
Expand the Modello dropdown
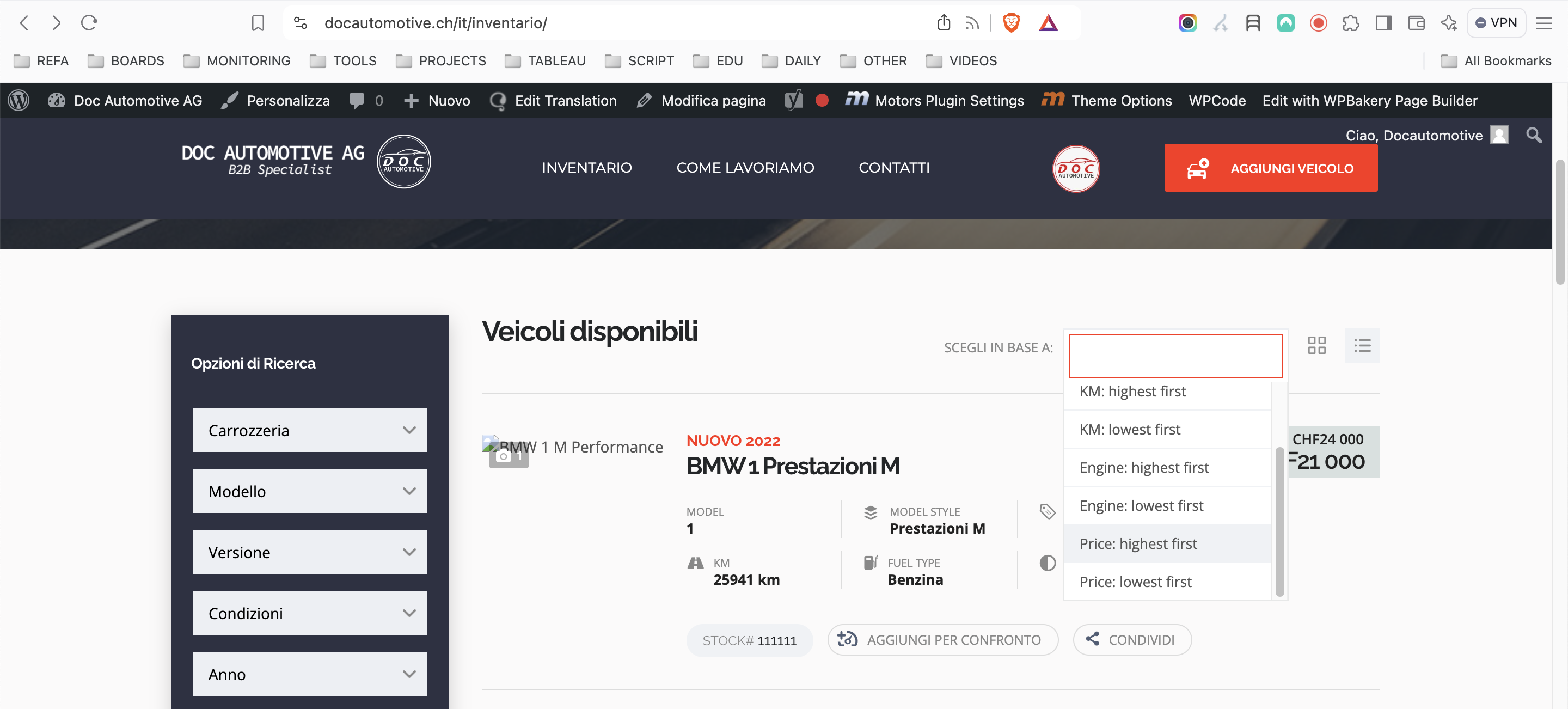click(x=310, y=491)
